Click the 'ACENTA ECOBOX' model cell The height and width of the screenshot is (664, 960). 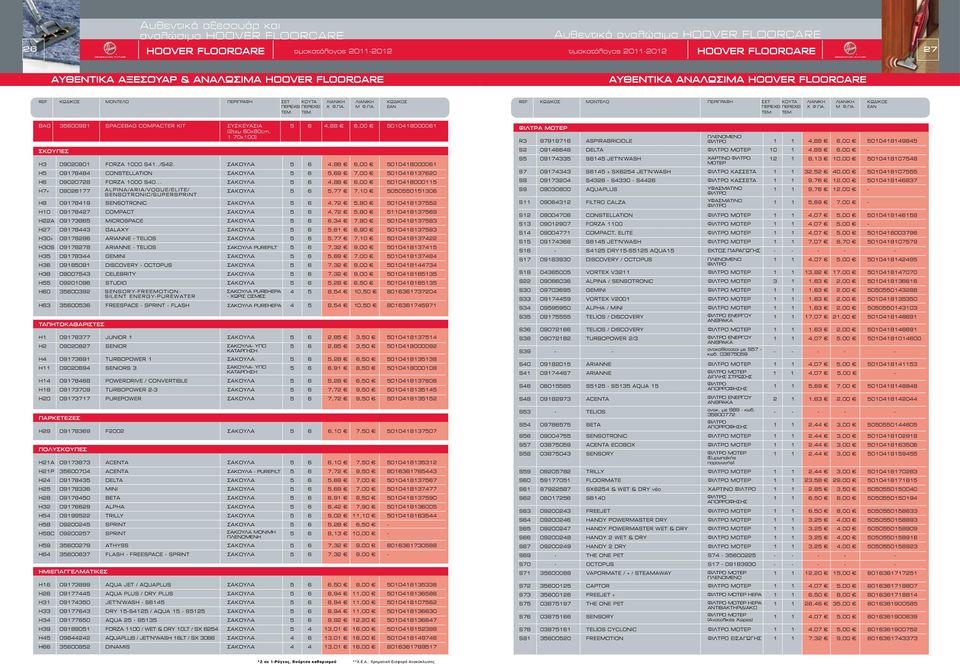(x=610, y=445)
